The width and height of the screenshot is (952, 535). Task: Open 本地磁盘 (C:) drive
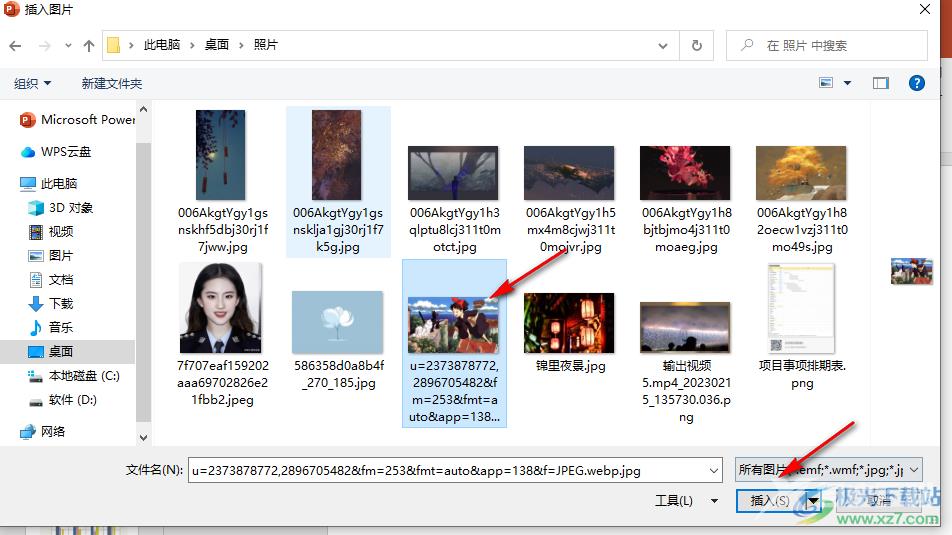74,376
